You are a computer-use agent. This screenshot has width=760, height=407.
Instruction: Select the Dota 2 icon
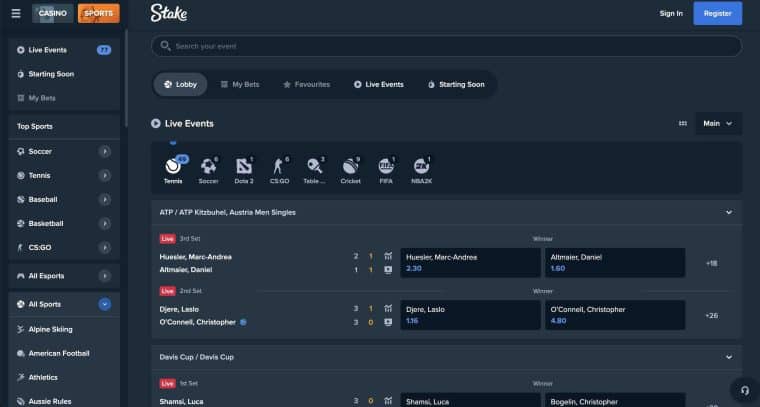click(244, 166)
